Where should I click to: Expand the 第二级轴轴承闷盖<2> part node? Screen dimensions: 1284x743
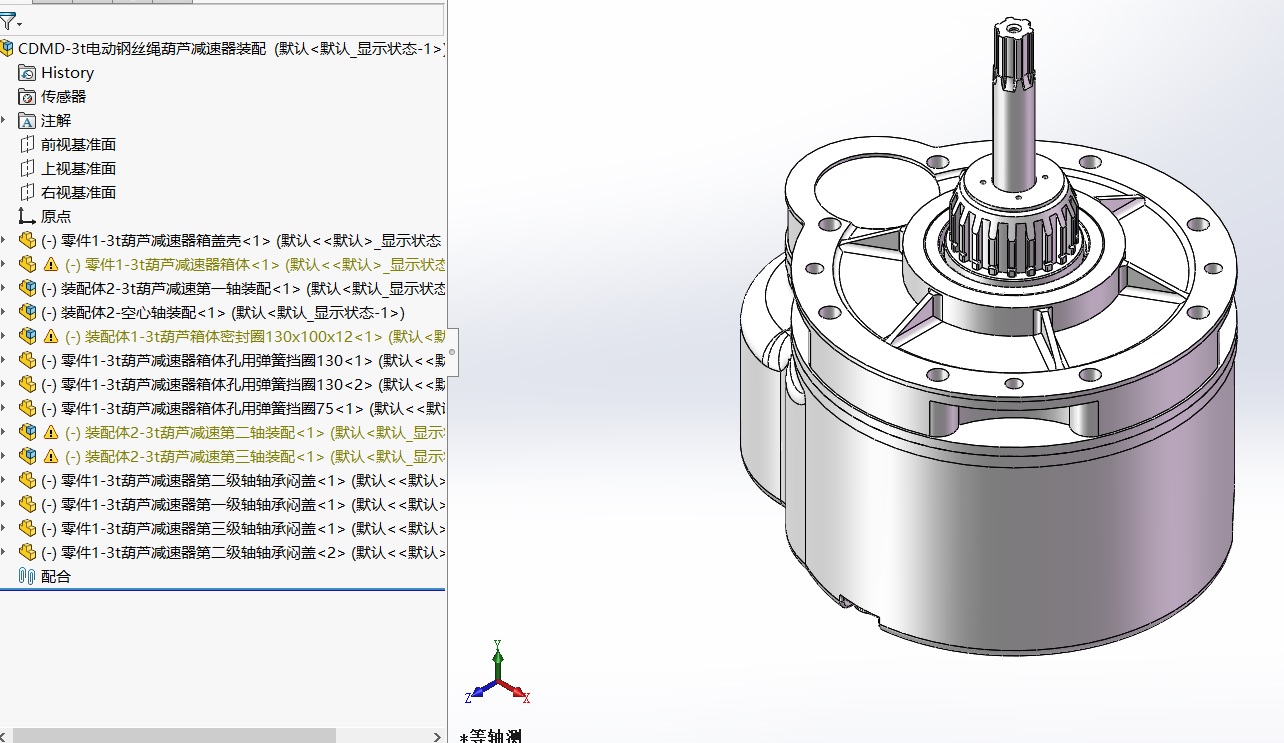(4, 552)
